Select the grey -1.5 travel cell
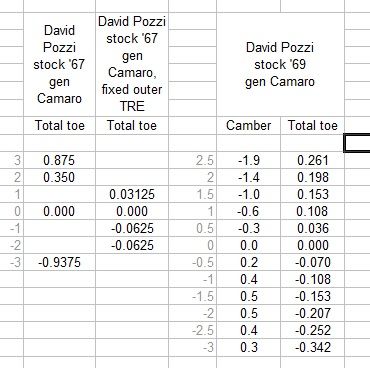 pos(193,296)
